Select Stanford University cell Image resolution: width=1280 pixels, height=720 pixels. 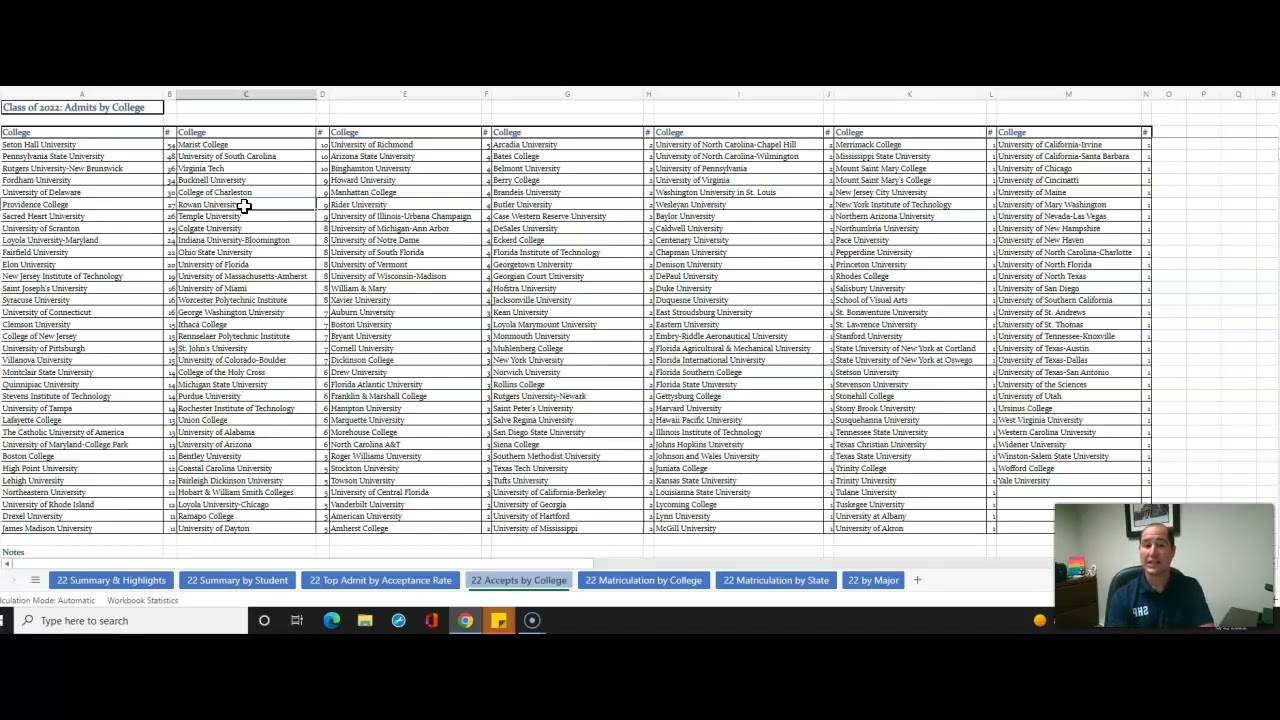click(x=909, y=337)
